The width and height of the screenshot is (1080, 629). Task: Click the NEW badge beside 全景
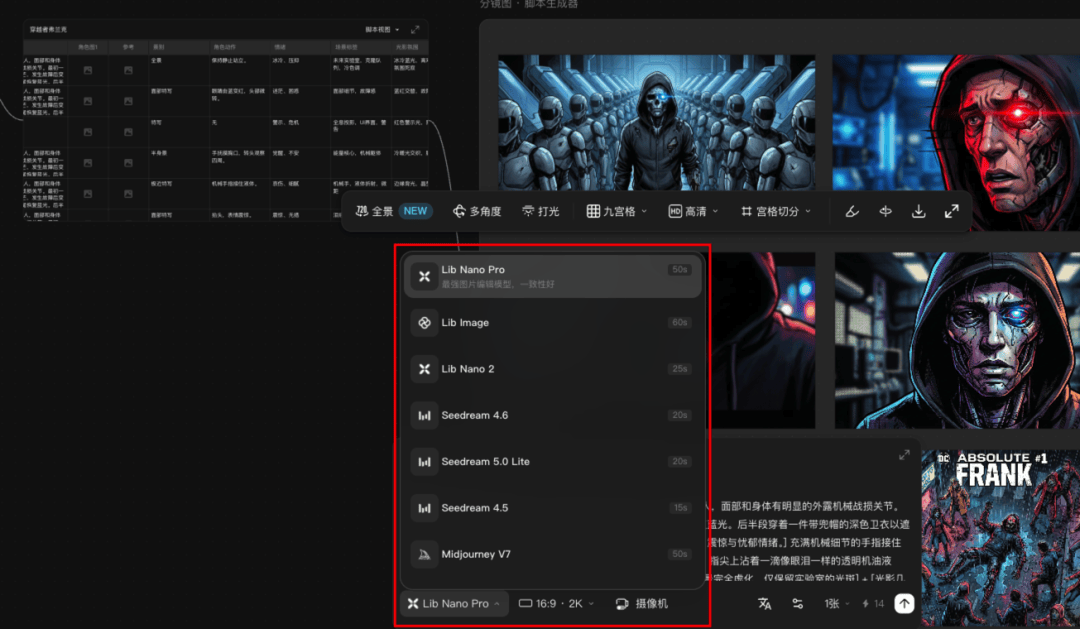(415, 212)
